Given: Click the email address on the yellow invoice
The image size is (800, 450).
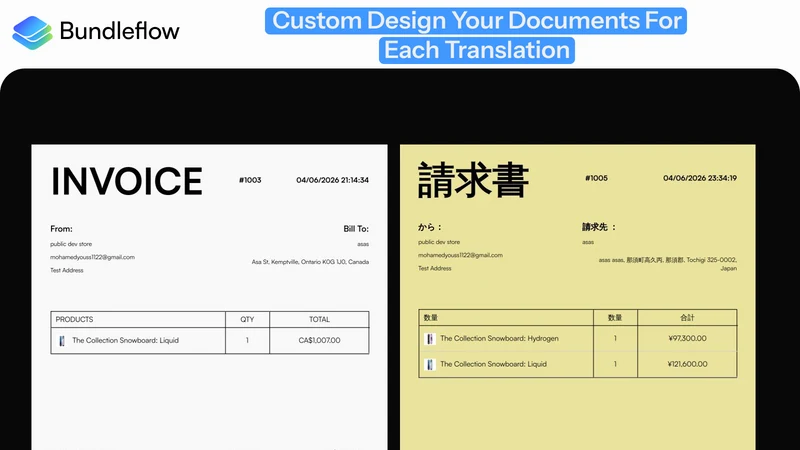Looking at the screenshot, I should (460, 255).
